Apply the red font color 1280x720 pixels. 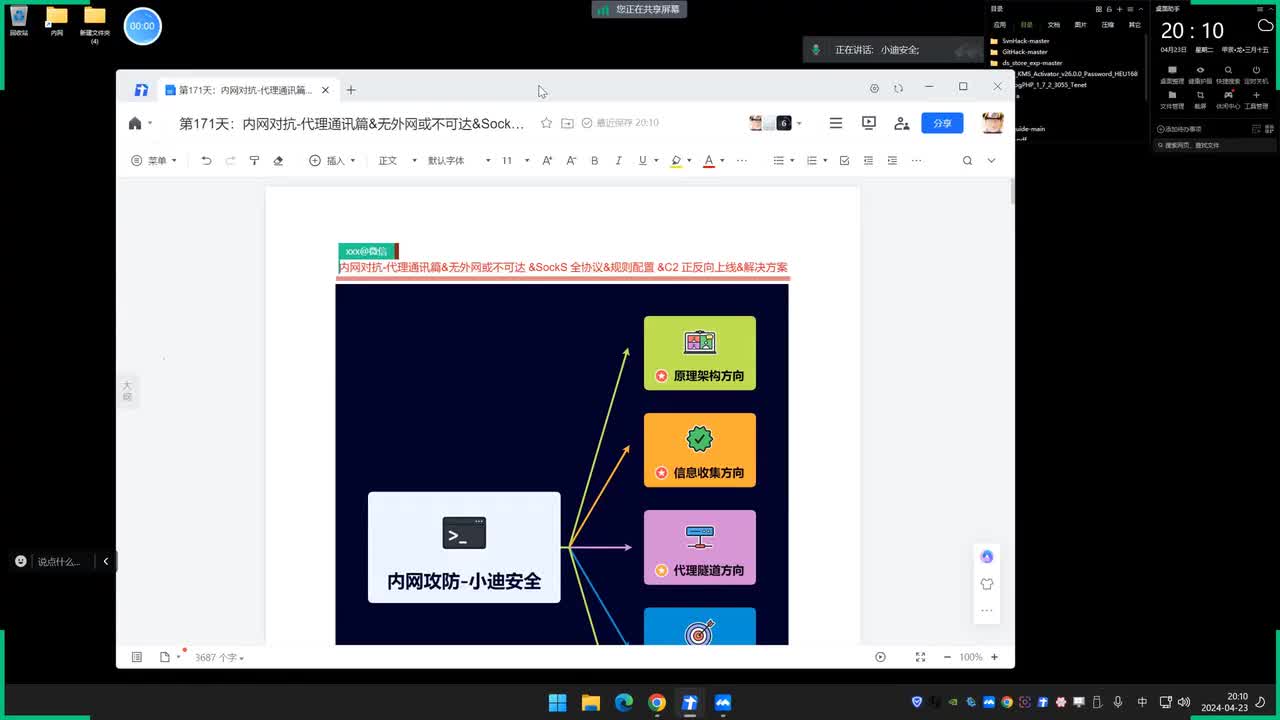[x=709, y=160]
